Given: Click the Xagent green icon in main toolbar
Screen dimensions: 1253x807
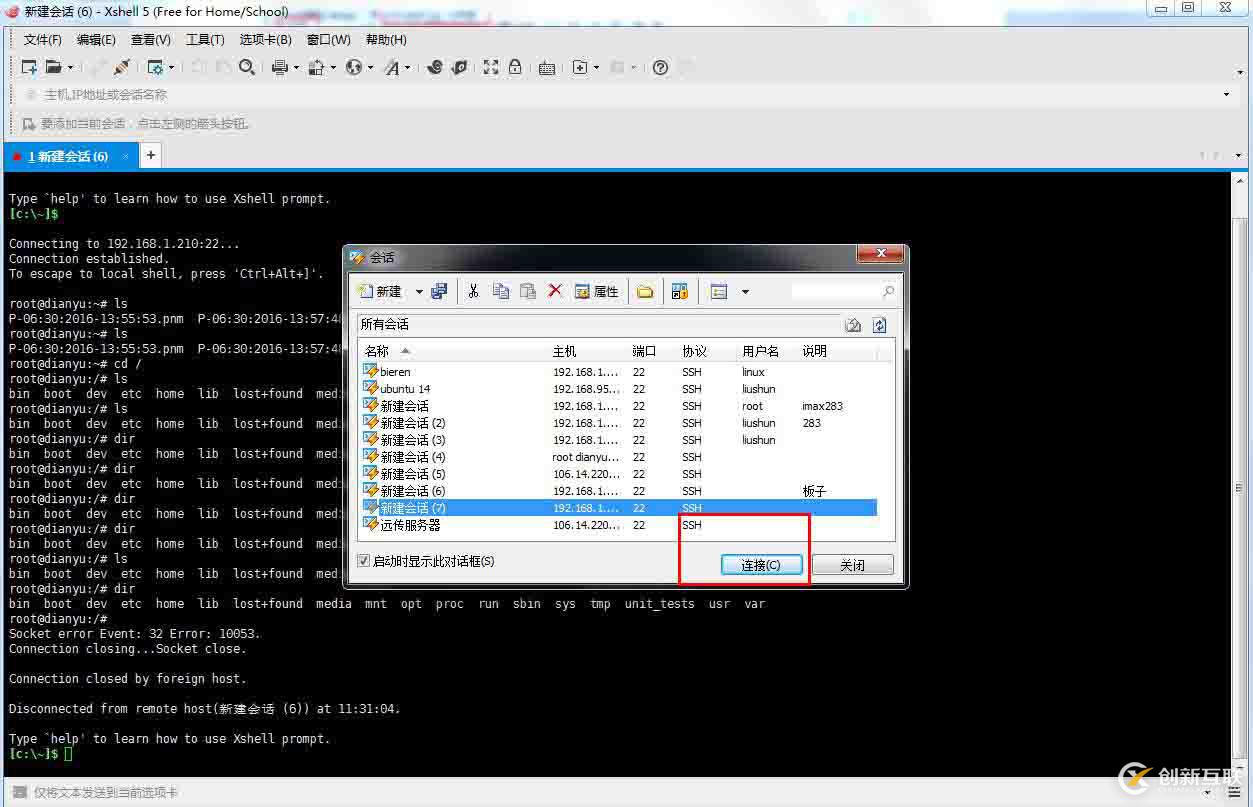Looking at the screenshot, I should click(x=459, y=67).
